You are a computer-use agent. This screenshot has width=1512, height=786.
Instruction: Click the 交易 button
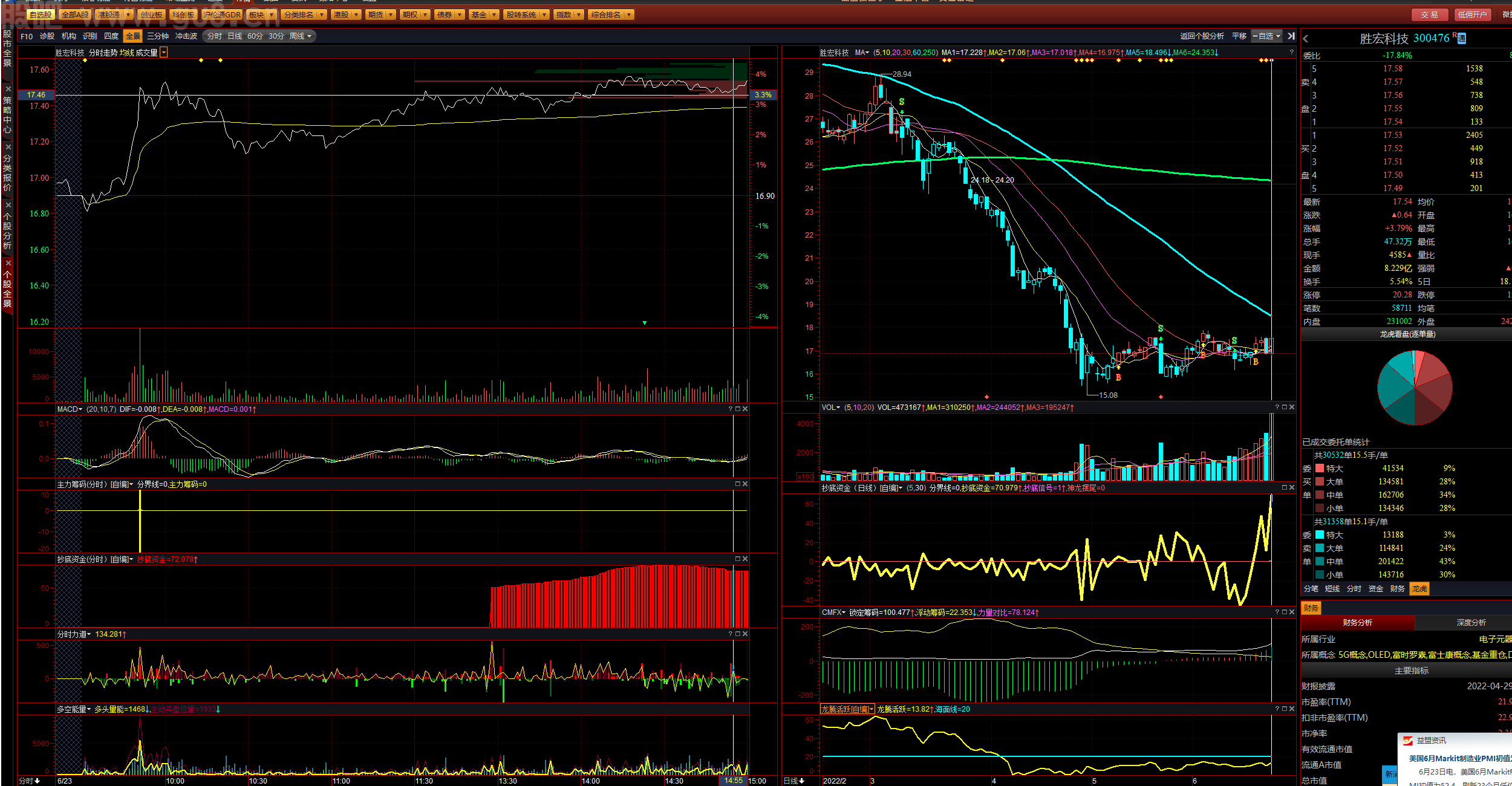(1430, 15)
